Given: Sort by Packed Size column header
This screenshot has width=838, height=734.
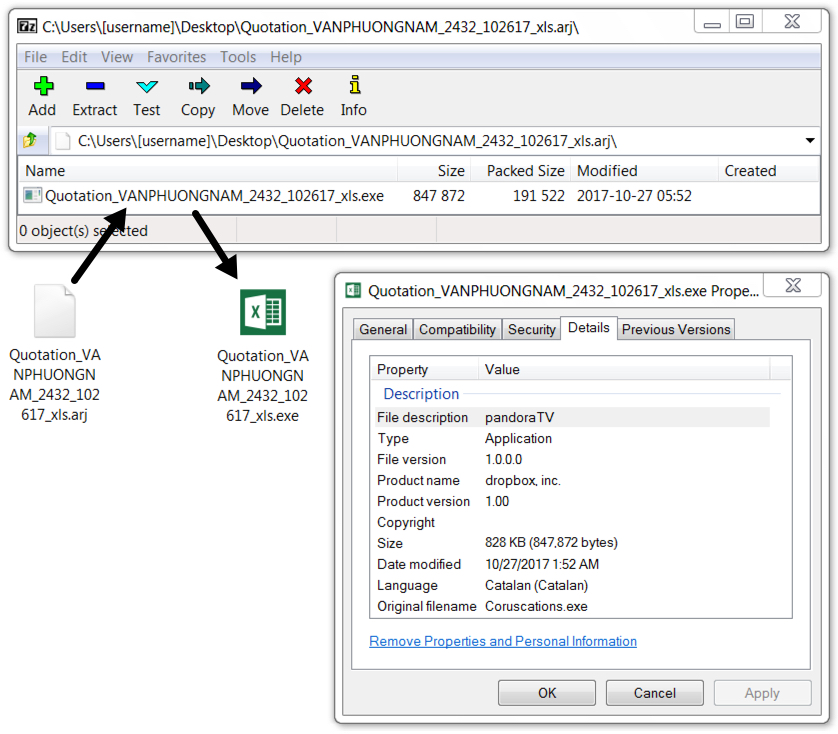Looking at the screenshot, I should pyautogui.click(x=521, y=171).
